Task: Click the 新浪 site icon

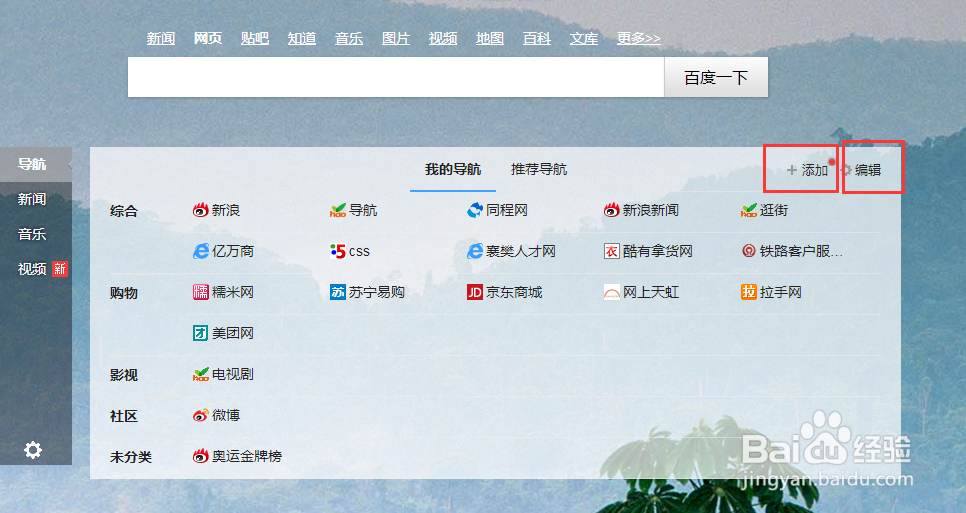Action: coord(201,210)
